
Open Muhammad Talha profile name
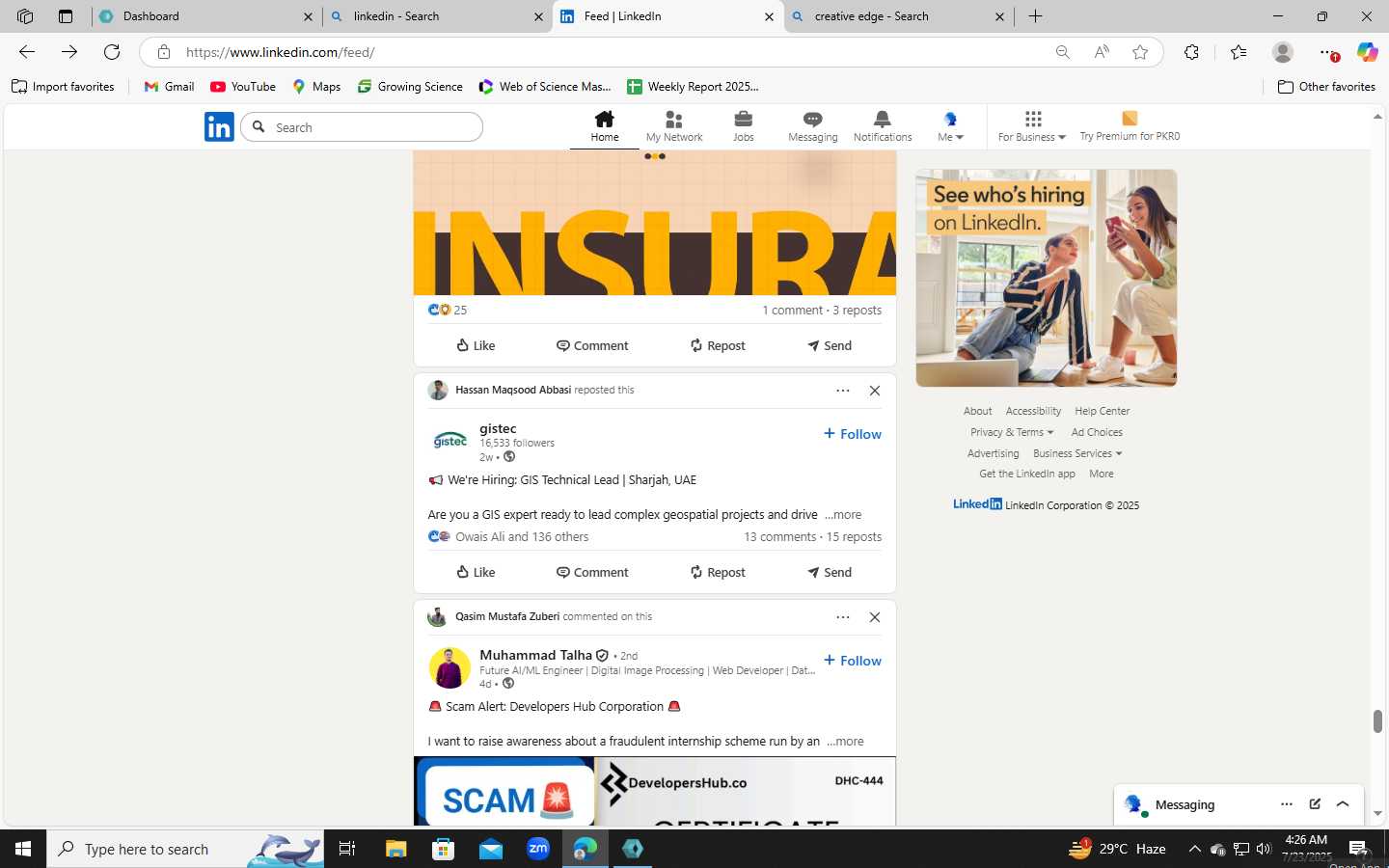click(x=535, y=655)
